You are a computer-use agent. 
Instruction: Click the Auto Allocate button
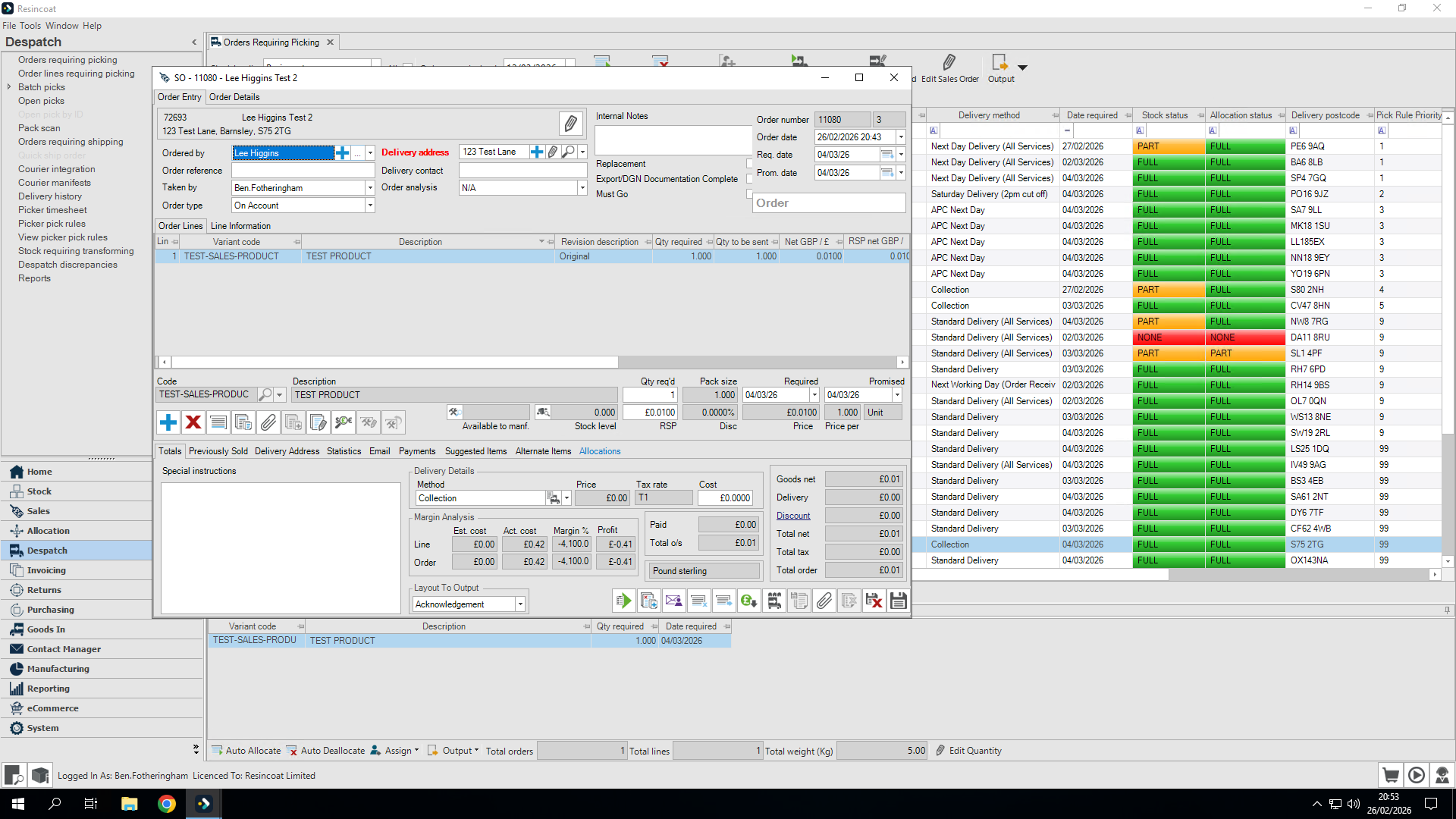click(x=246, y=751)
